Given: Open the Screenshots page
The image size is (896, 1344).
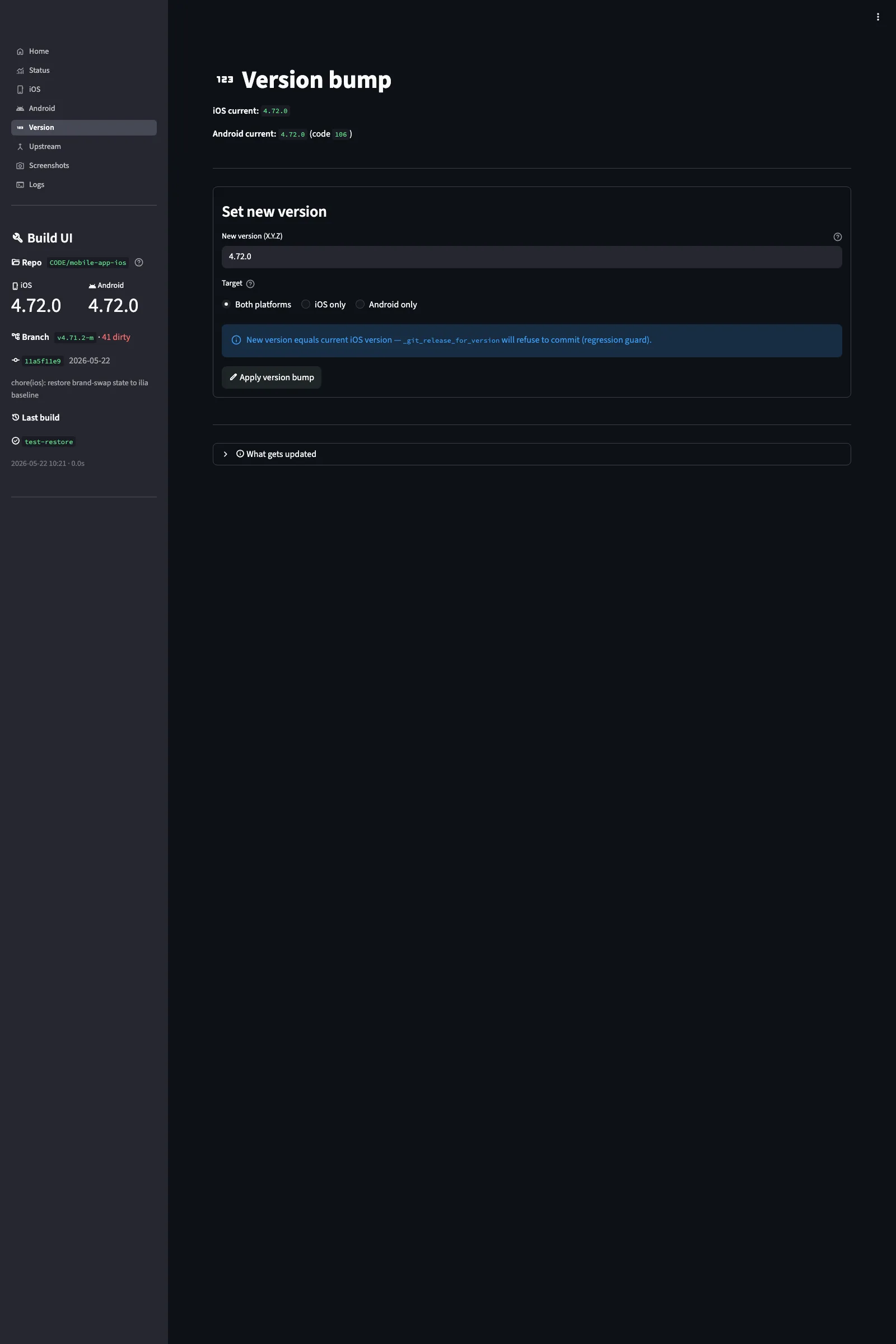Looking at the screenshot, I should click(83, 166).
